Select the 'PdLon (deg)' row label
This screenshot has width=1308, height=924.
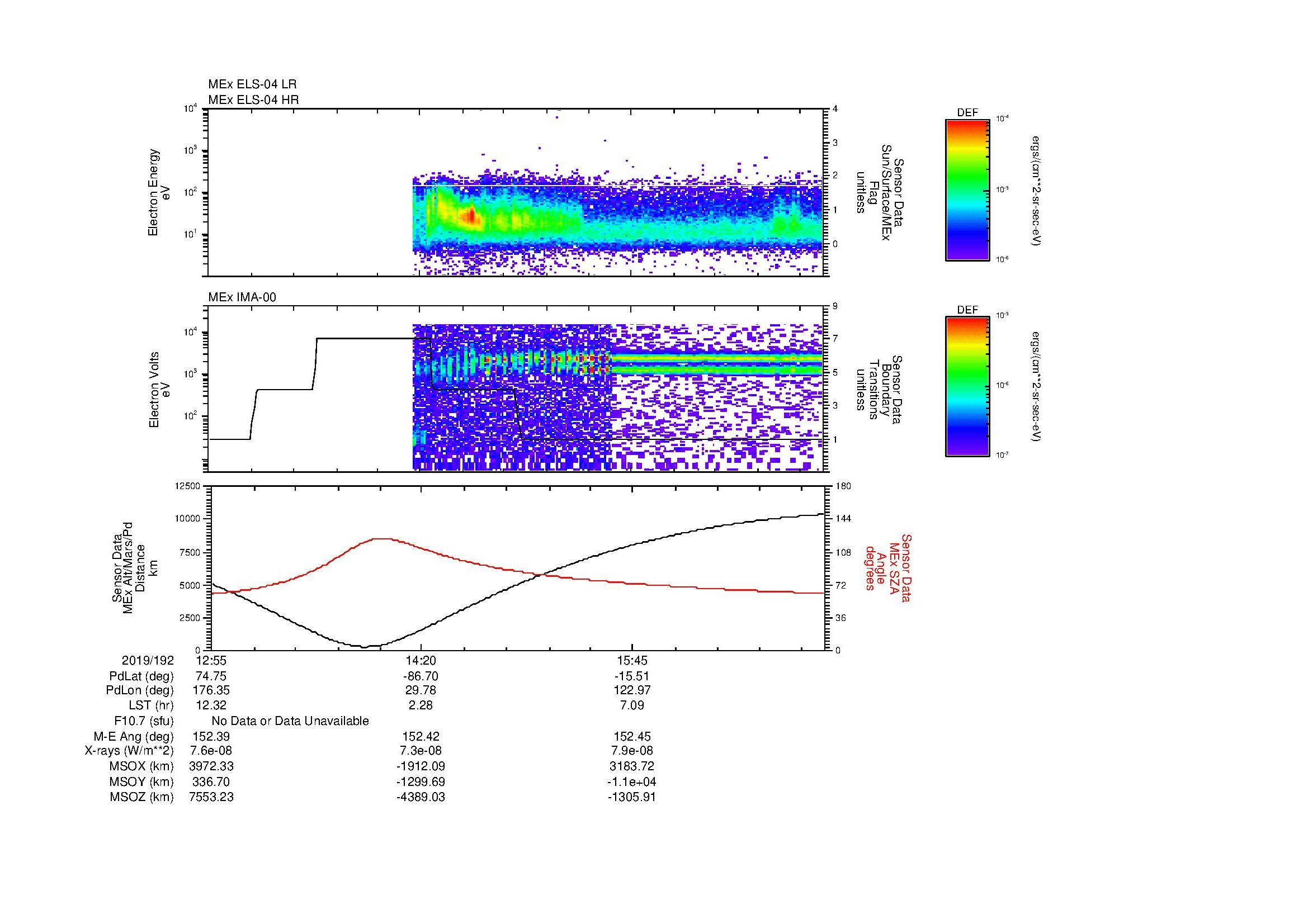tap(140, 690)
